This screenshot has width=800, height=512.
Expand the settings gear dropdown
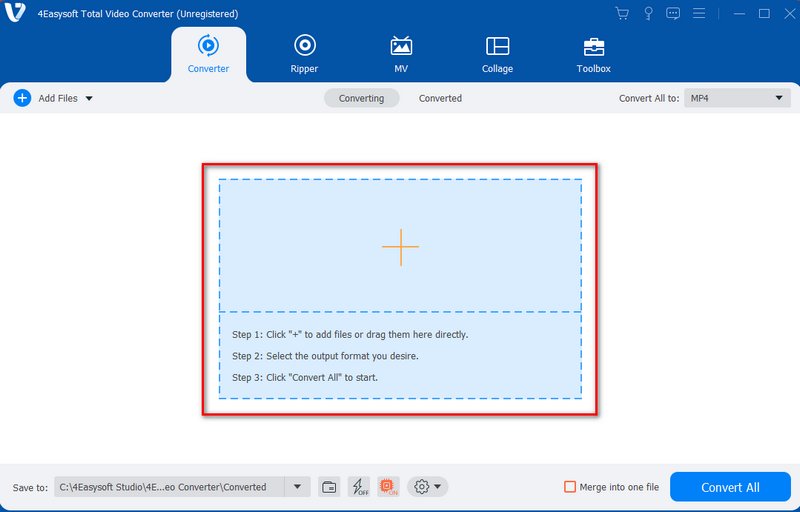[x=428, y=487]
